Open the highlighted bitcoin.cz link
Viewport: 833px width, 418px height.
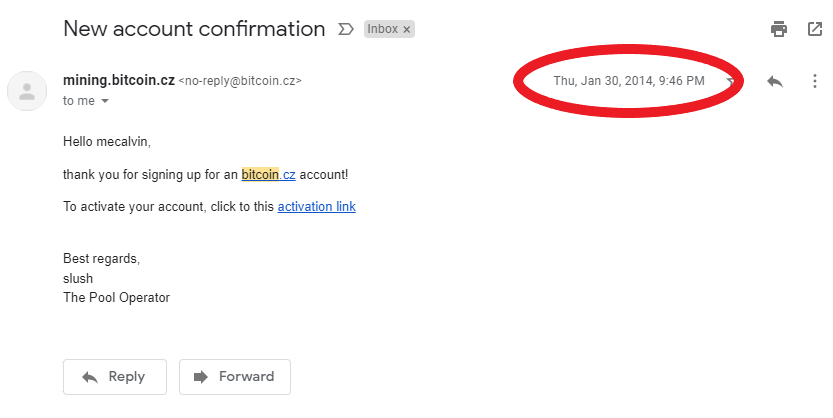point(268,174)
